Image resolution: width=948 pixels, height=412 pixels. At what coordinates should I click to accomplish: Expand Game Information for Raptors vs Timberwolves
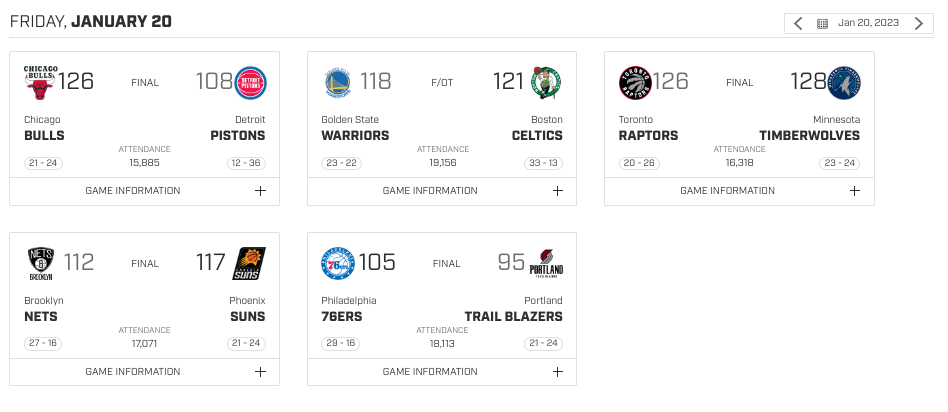click(x=739, y=191)
